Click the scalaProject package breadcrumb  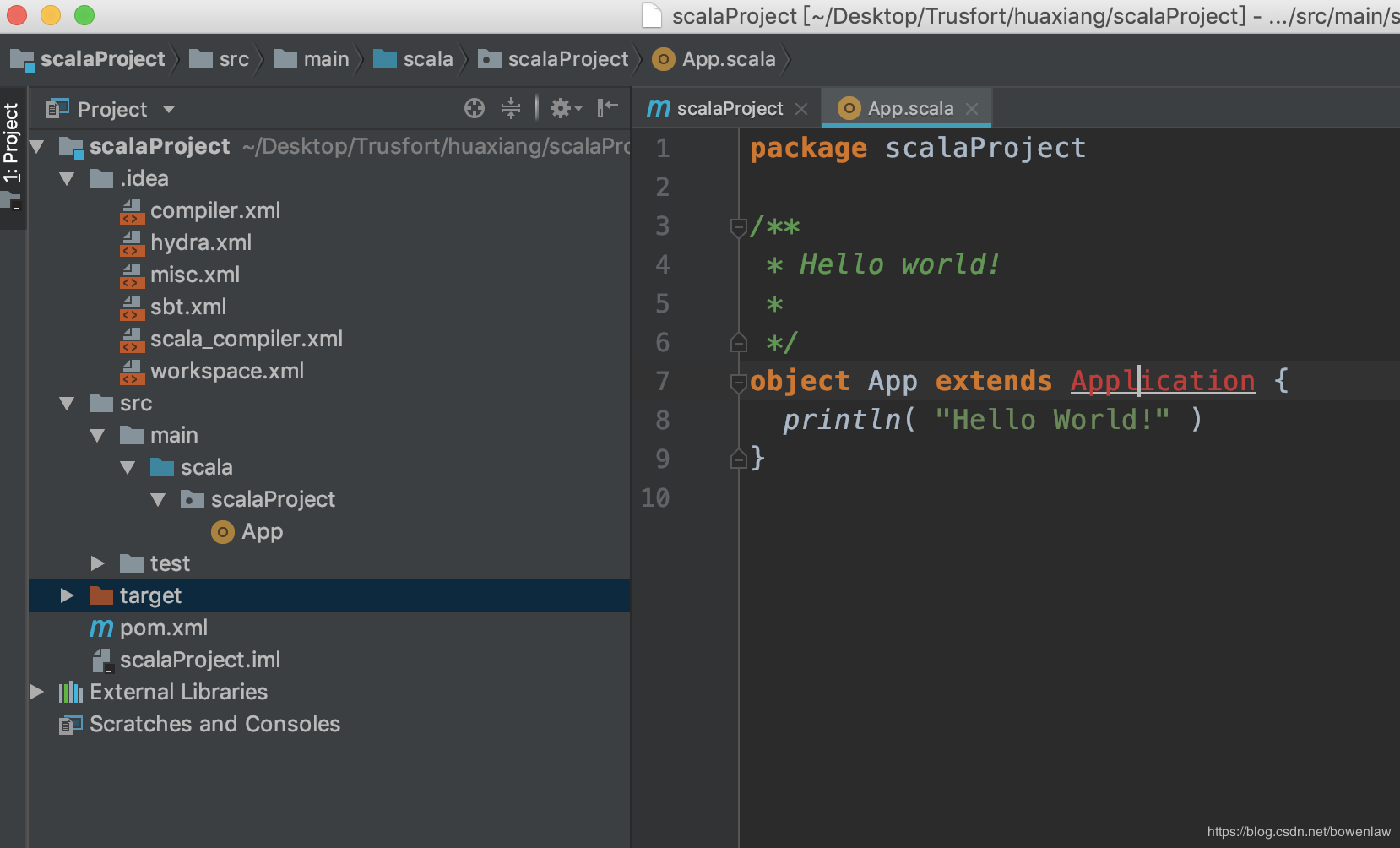click(x=568, y=59)
